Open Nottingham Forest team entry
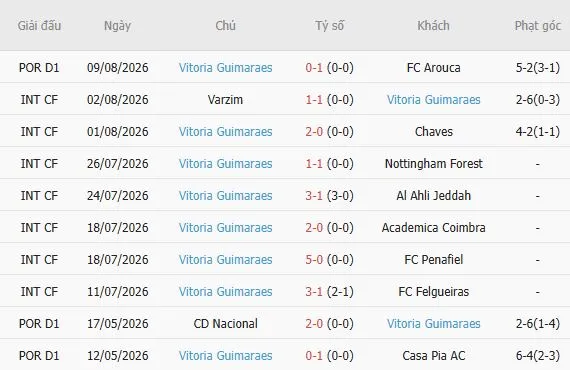This screenshot has height=370, width=570. (x=434, y=164)
